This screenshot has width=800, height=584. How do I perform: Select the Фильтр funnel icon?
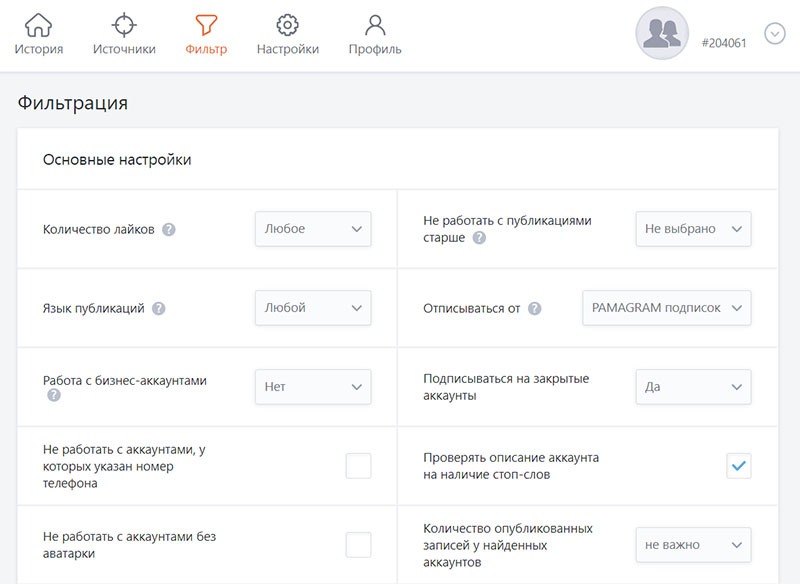(206, 25)
